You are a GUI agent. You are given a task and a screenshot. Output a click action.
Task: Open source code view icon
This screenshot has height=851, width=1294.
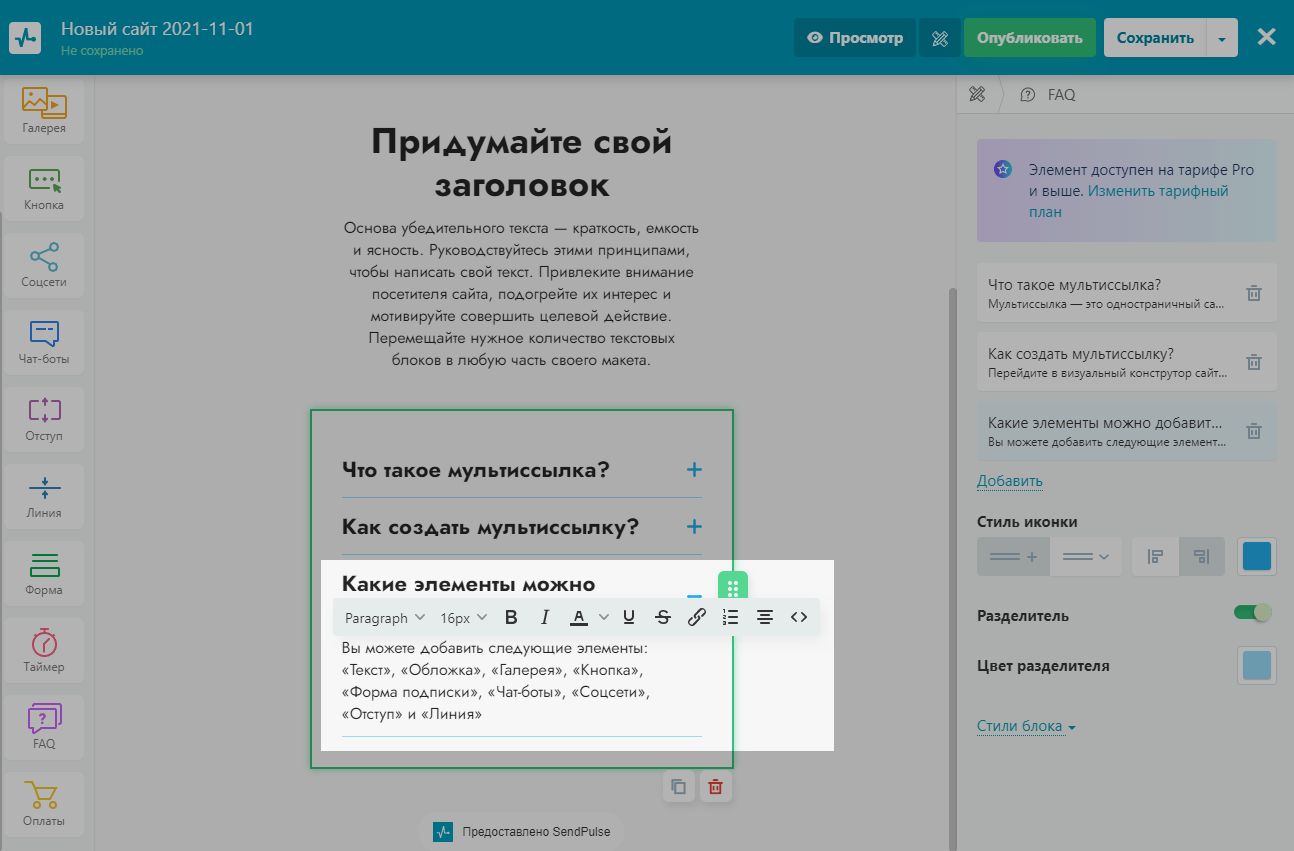tap(798, 617)
